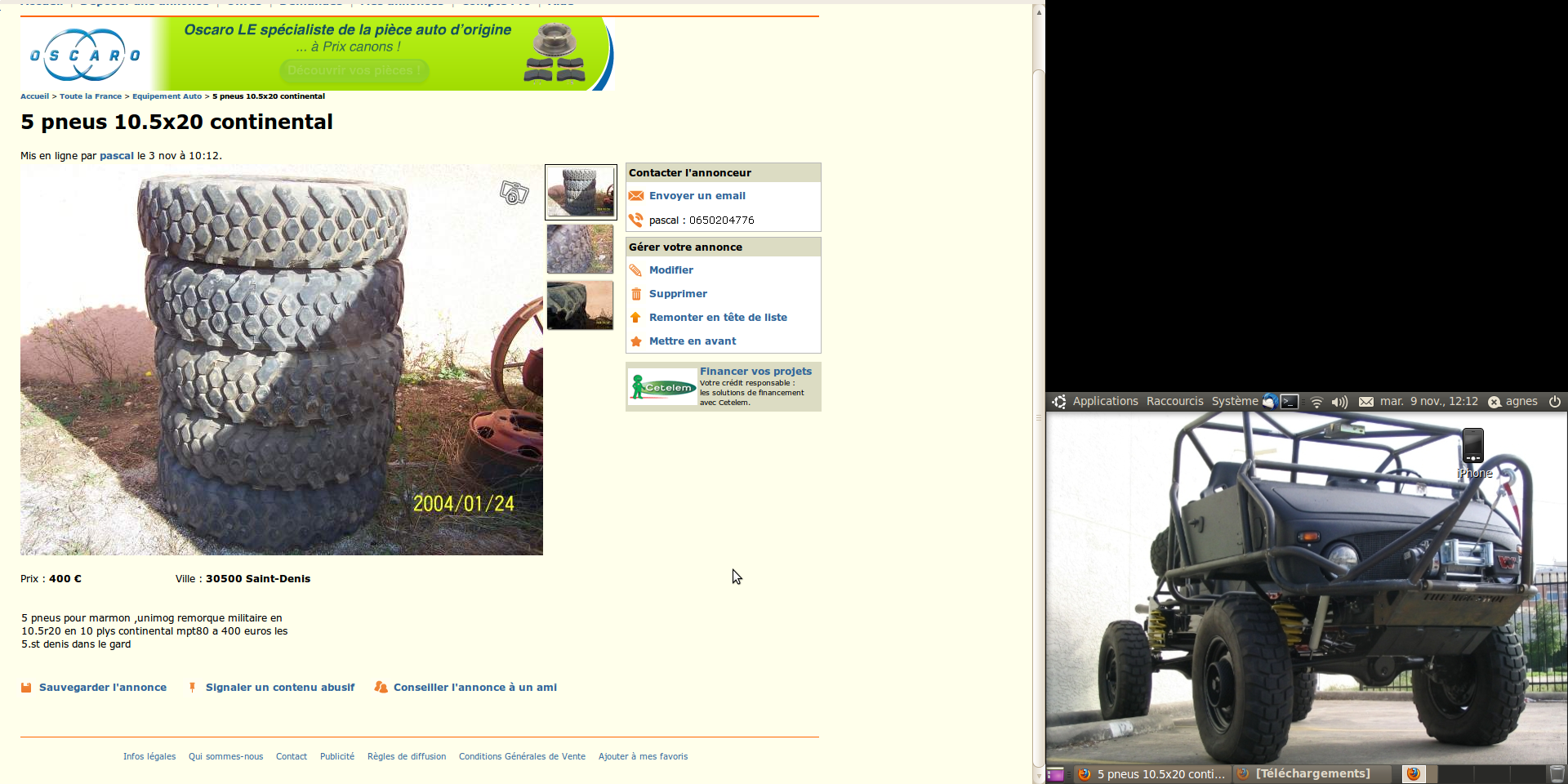Click 'Envoyer un email' link
Image resolution: width=1568 pixels, height=784 pixels.
coord(697,196)
